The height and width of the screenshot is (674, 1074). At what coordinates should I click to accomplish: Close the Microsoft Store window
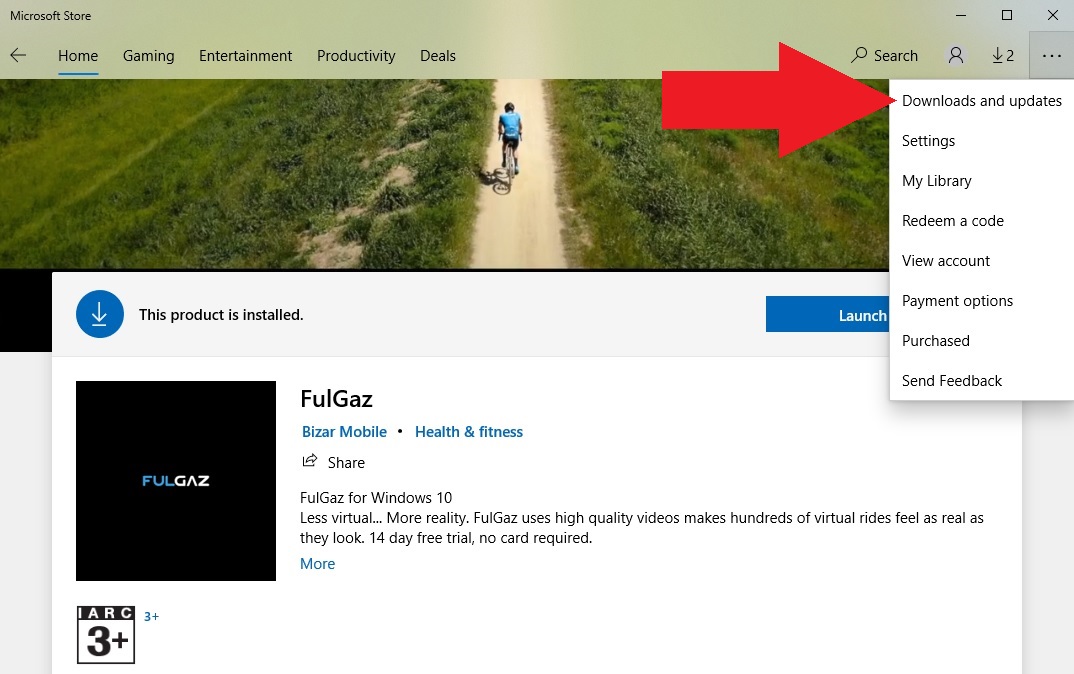[x=1053, y=15]
